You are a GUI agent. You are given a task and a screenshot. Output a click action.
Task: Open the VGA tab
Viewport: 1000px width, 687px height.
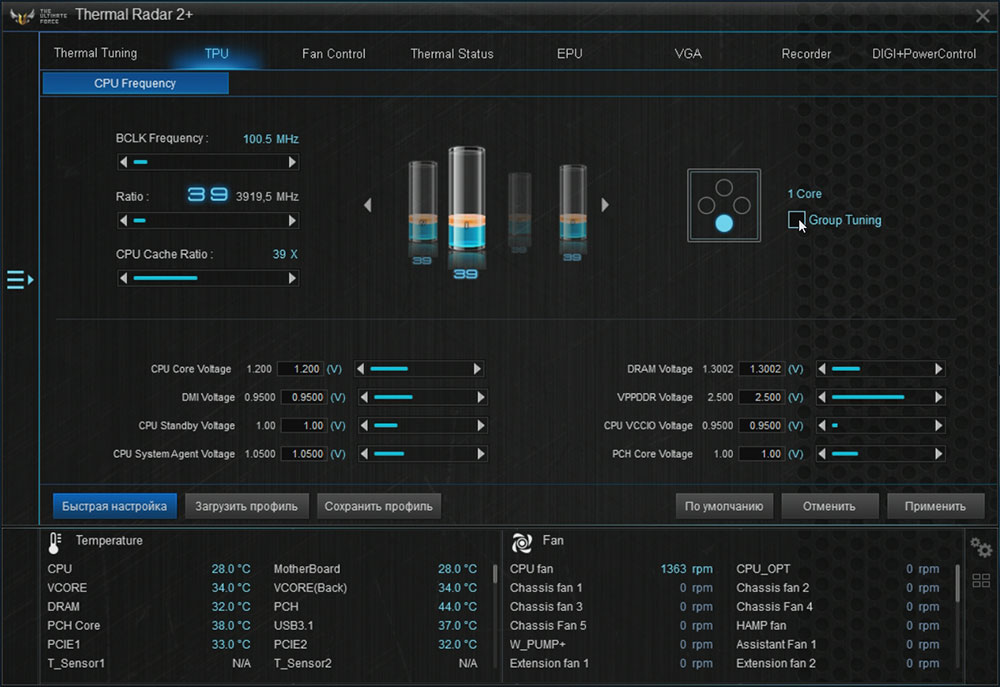(688, 54)
